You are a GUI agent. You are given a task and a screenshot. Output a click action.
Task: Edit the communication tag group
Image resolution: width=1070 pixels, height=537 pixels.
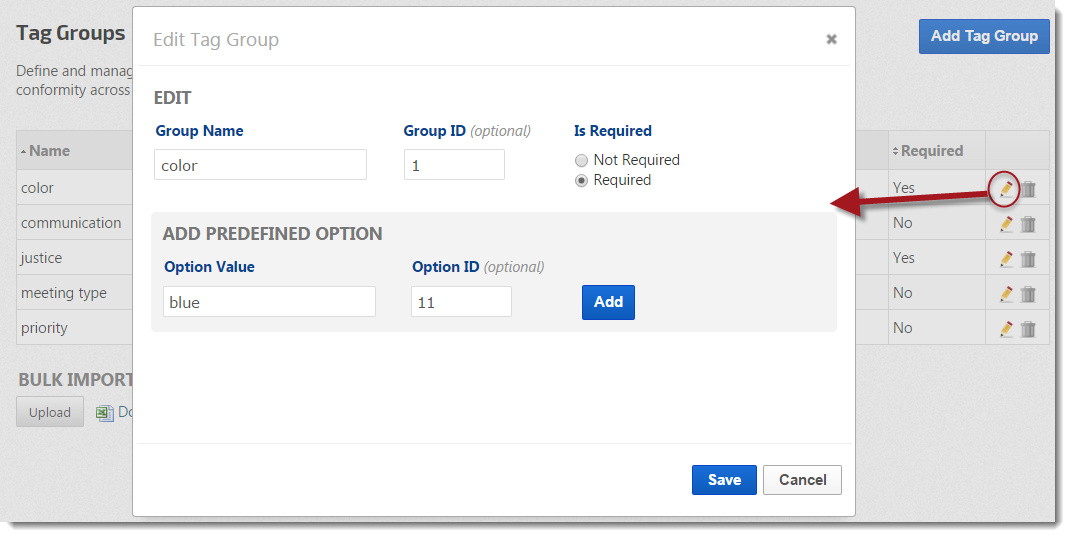click(x=1006, y=224)
